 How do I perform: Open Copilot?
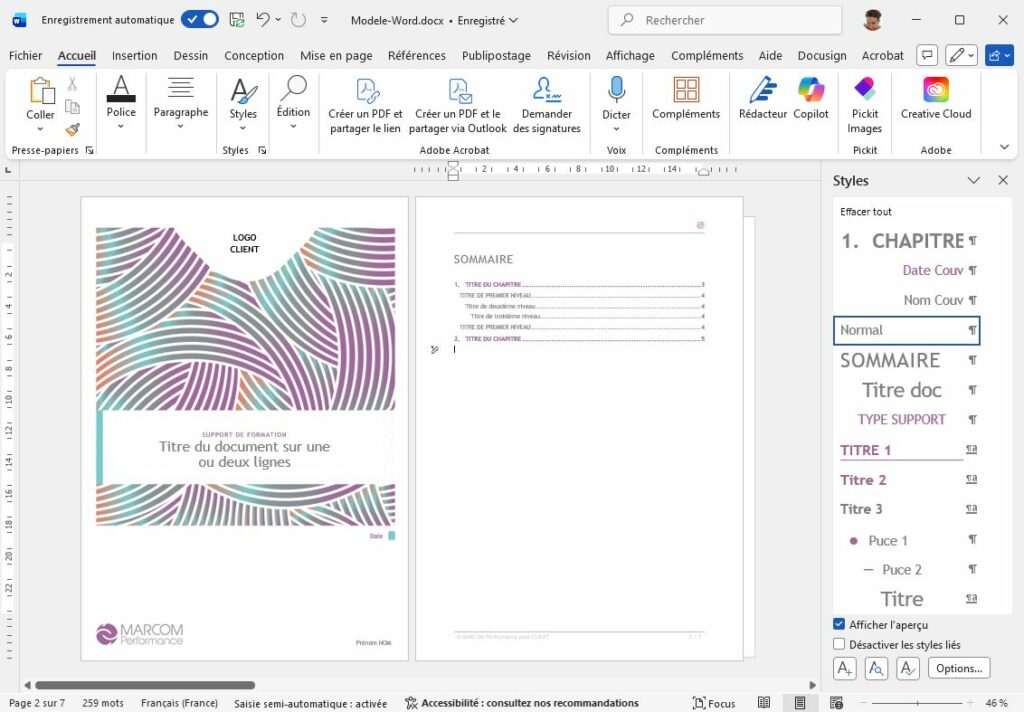point(810,103)
